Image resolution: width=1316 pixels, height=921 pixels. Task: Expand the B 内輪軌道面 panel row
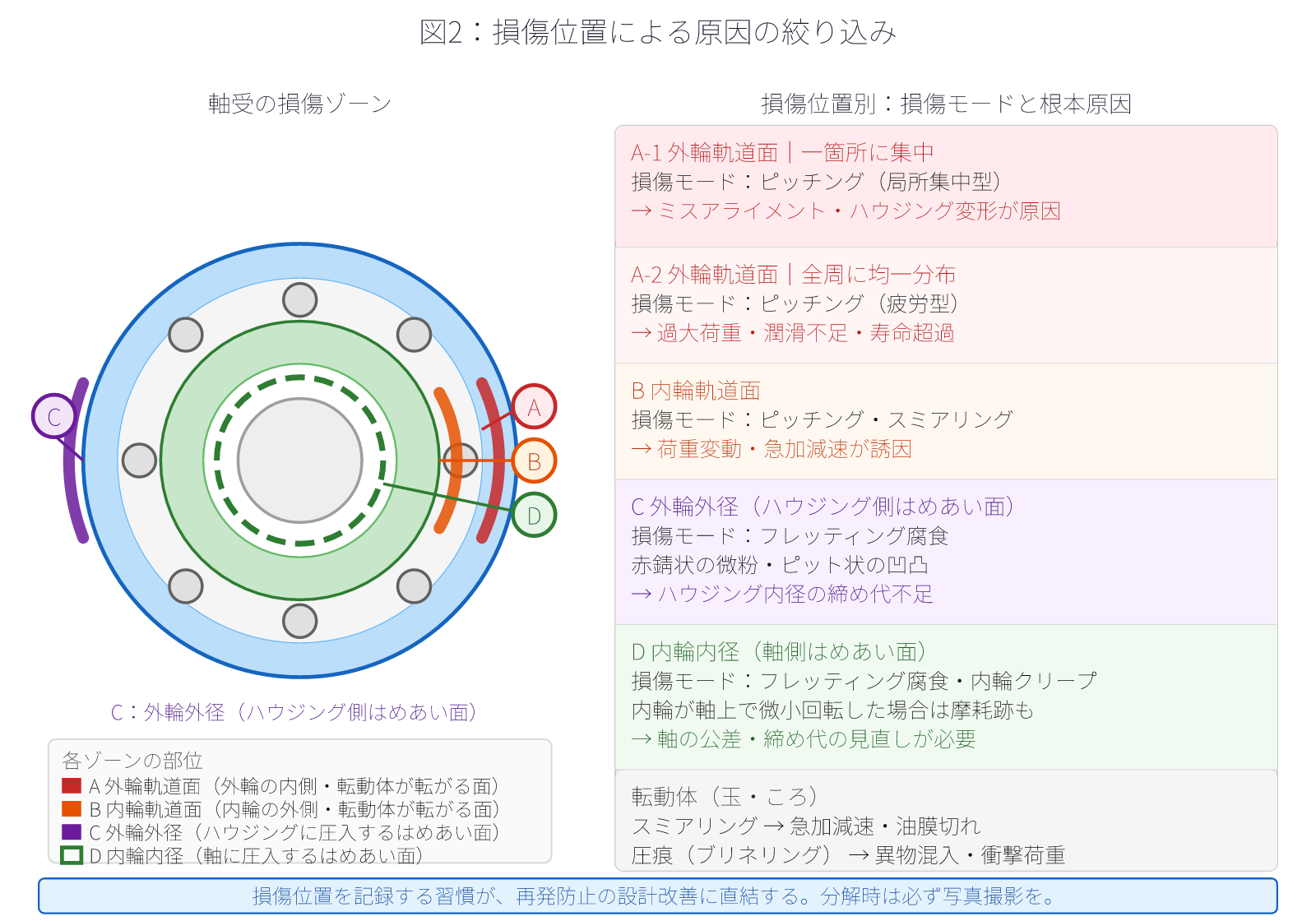[944, 419]
